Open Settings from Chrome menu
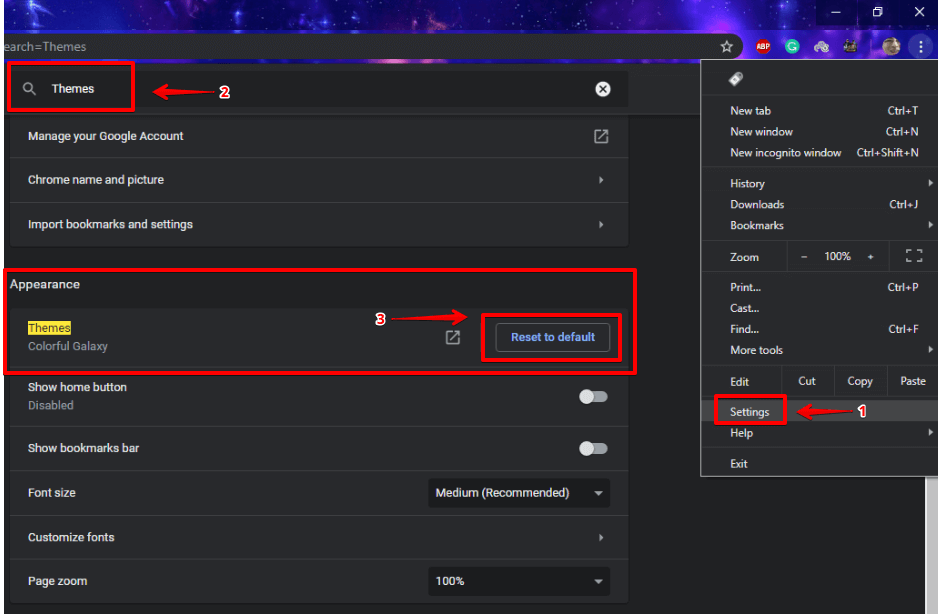 click(819, 412)
